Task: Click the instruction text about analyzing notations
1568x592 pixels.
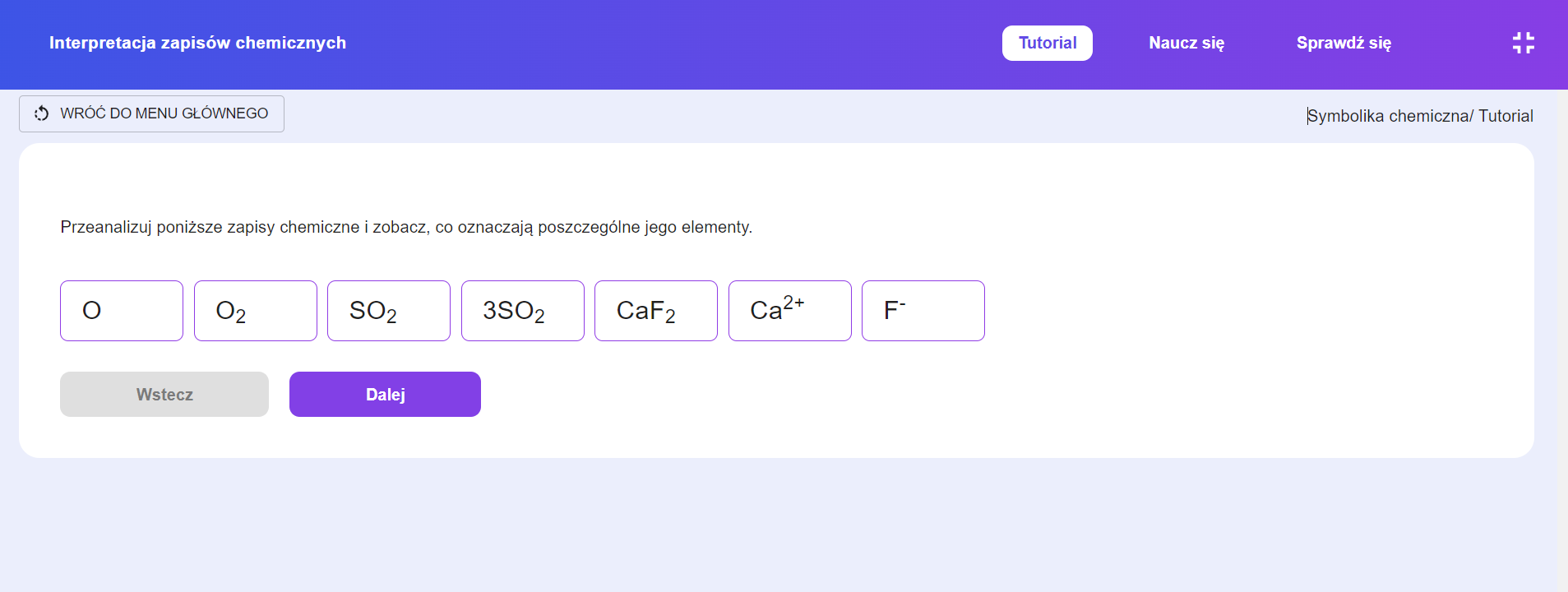Action: click(406, 227)
